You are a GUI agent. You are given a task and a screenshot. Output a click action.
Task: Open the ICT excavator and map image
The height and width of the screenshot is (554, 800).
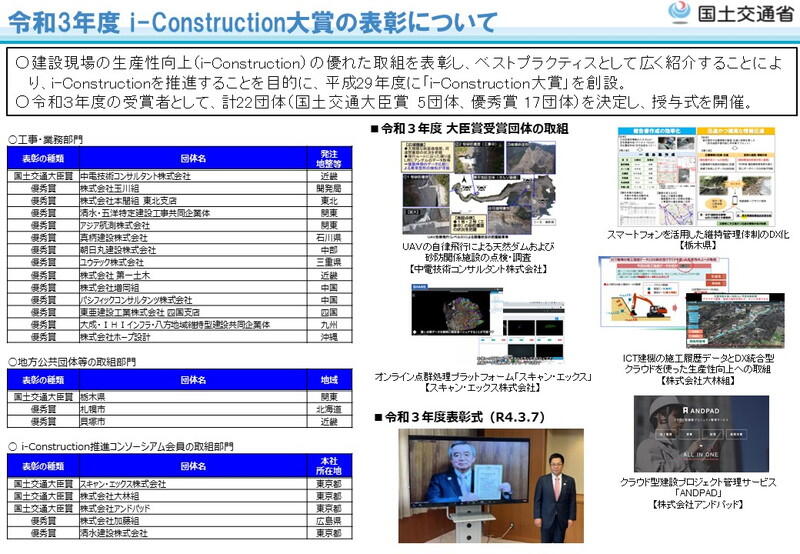click(692, 303)
